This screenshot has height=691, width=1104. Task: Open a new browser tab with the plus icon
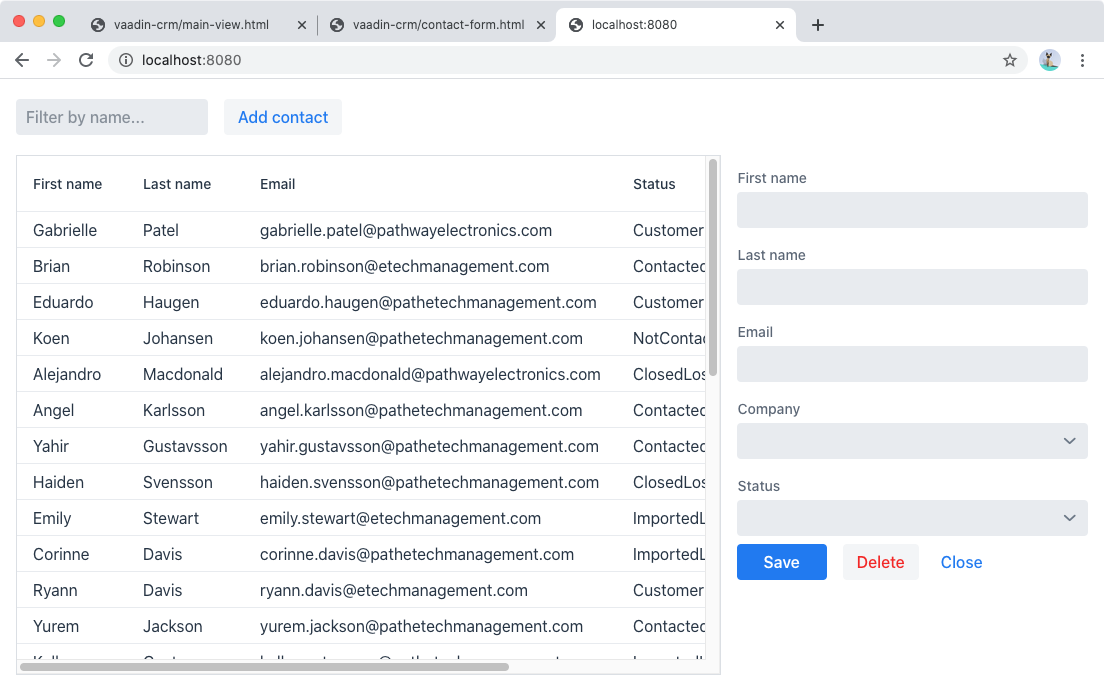[818, 25]
